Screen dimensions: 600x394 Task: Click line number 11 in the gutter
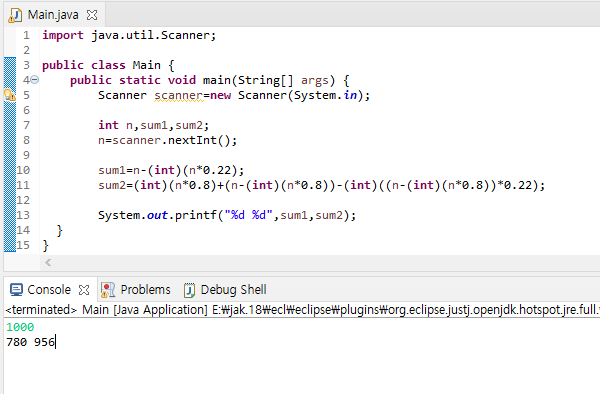coord(23,185)
